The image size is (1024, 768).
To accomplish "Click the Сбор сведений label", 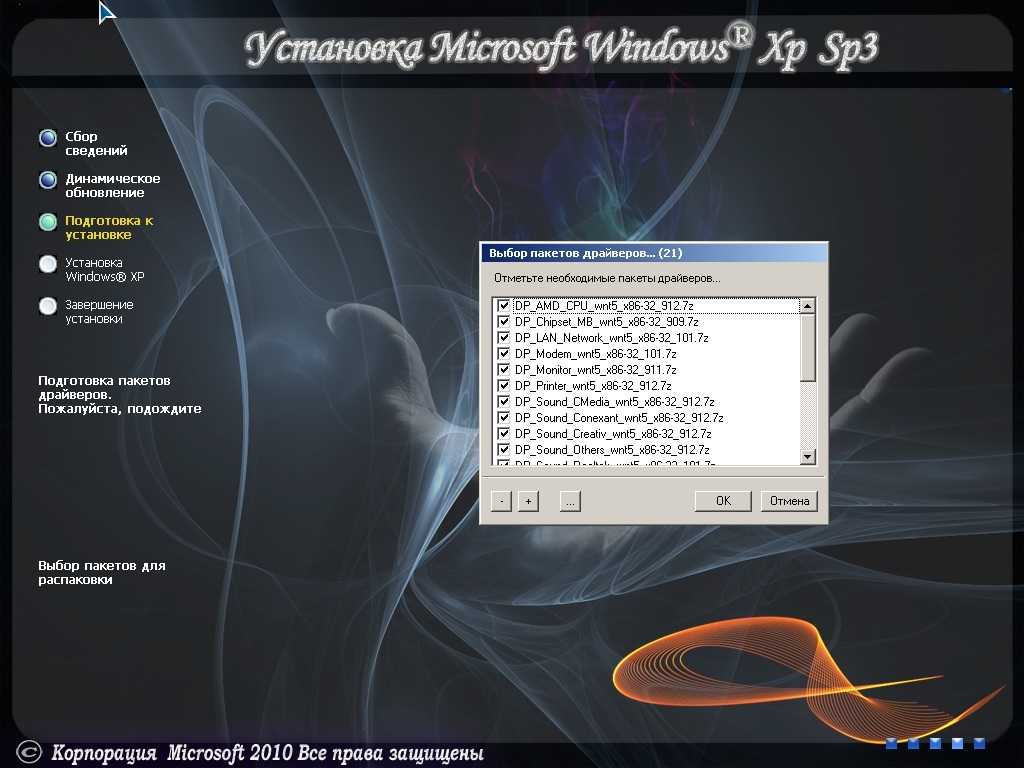I will 96,143.
